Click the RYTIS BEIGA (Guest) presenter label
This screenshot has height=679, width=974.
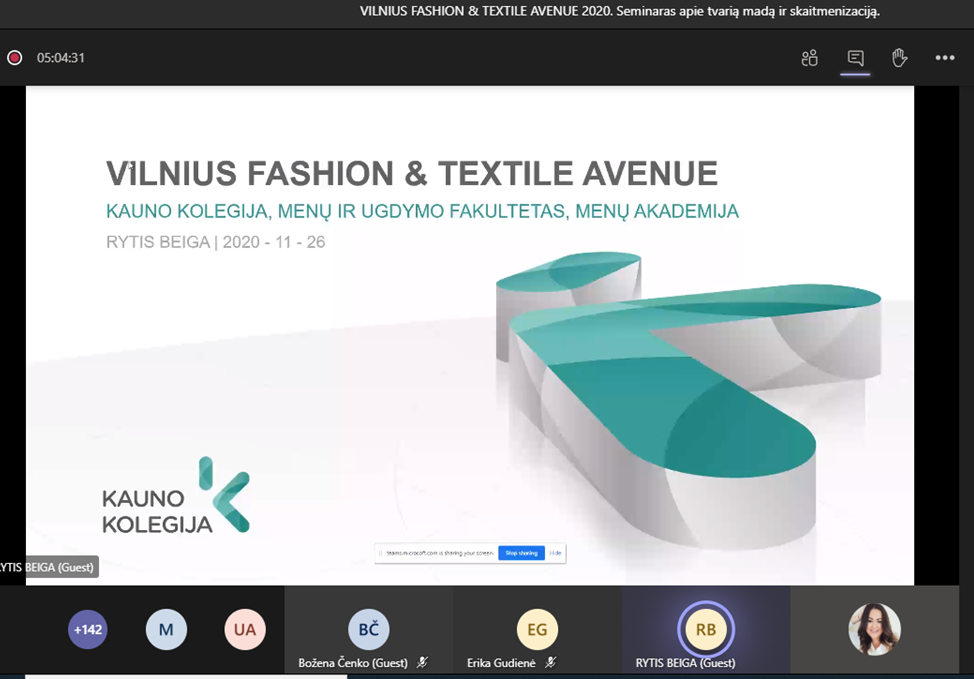(x=47, y=567)
